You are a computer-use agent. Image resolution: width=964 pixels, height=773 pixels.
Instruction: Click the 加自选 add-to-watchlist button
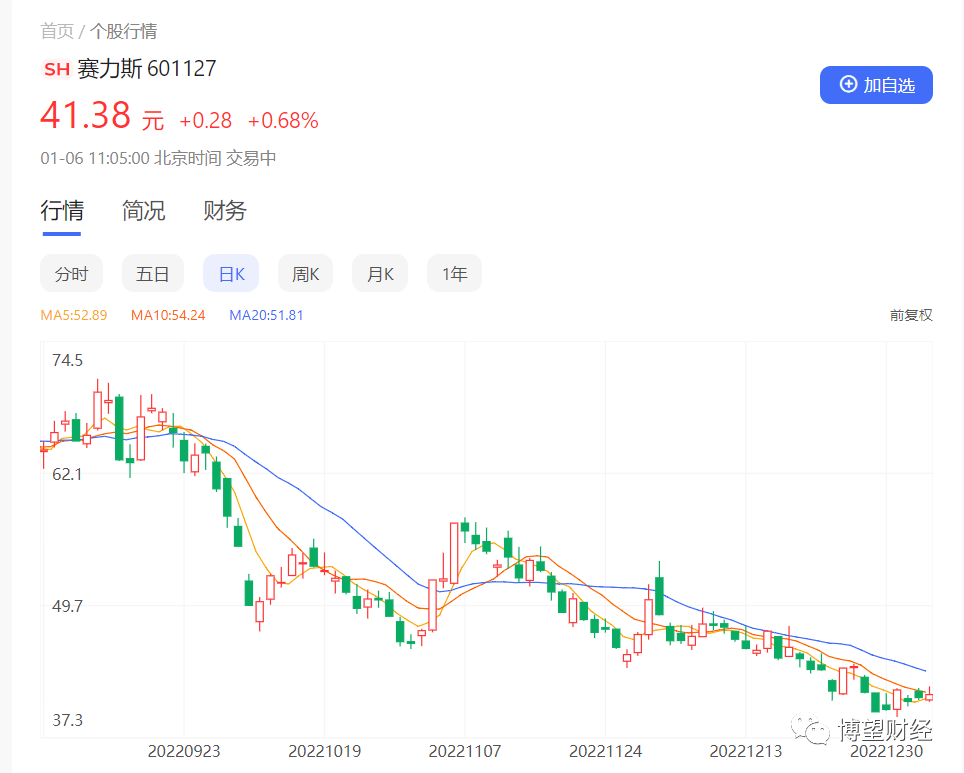pyautogui.click(x=876, y=85)
